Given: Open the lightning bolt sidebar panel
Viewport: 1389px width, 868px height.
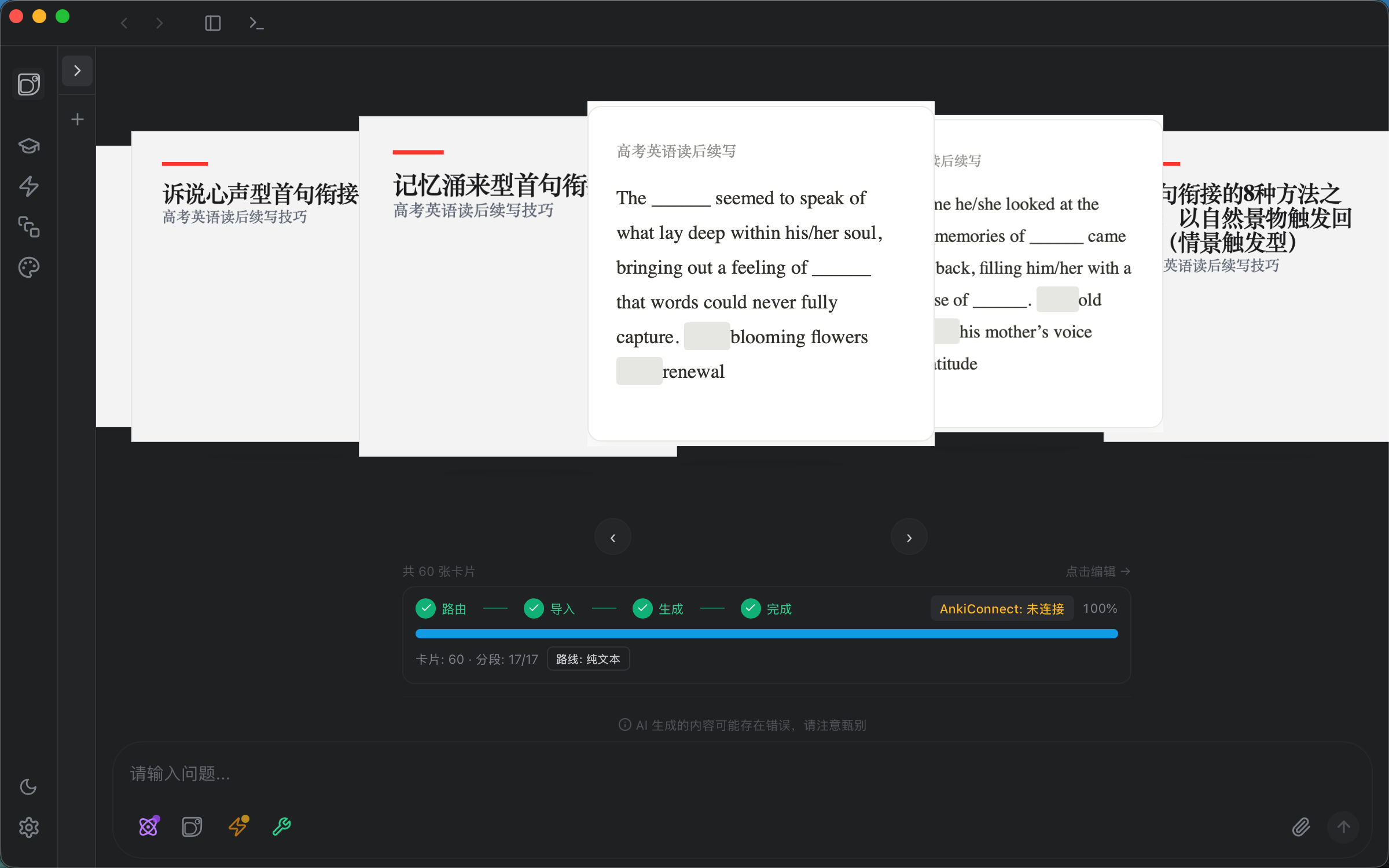Looking at the screenshot, I should click(x=29, y=186).
